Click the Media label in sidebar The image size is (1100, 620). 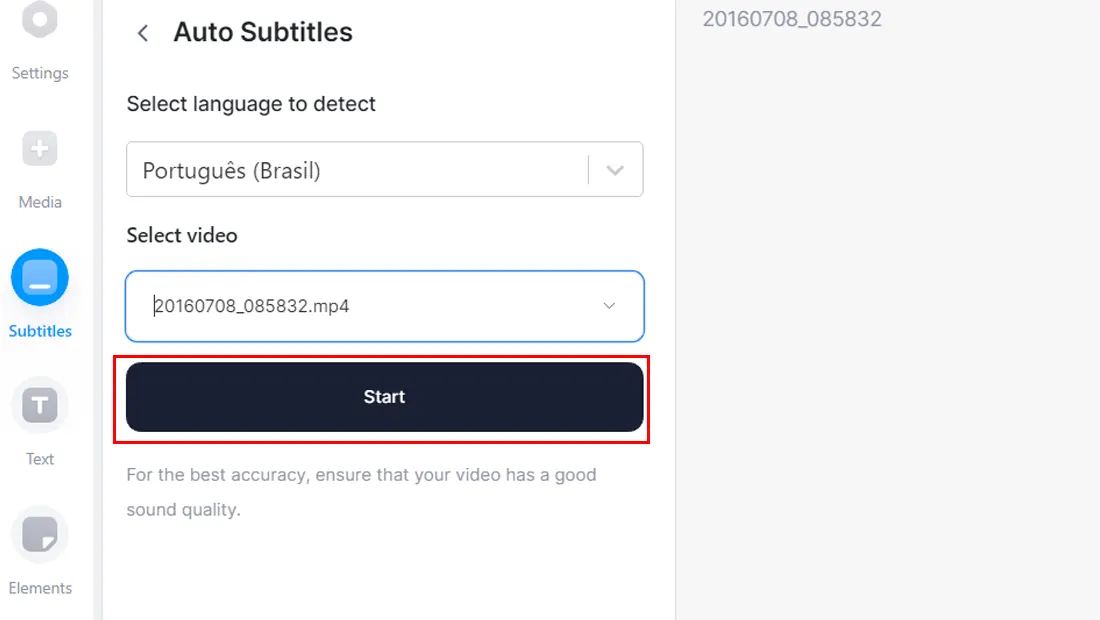[x=40, y=202]
